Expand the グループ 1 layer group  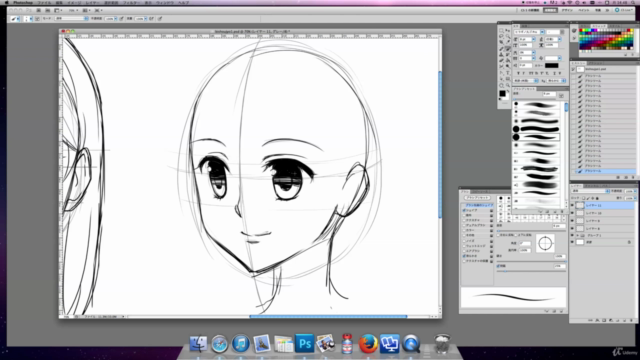[578, 235]
